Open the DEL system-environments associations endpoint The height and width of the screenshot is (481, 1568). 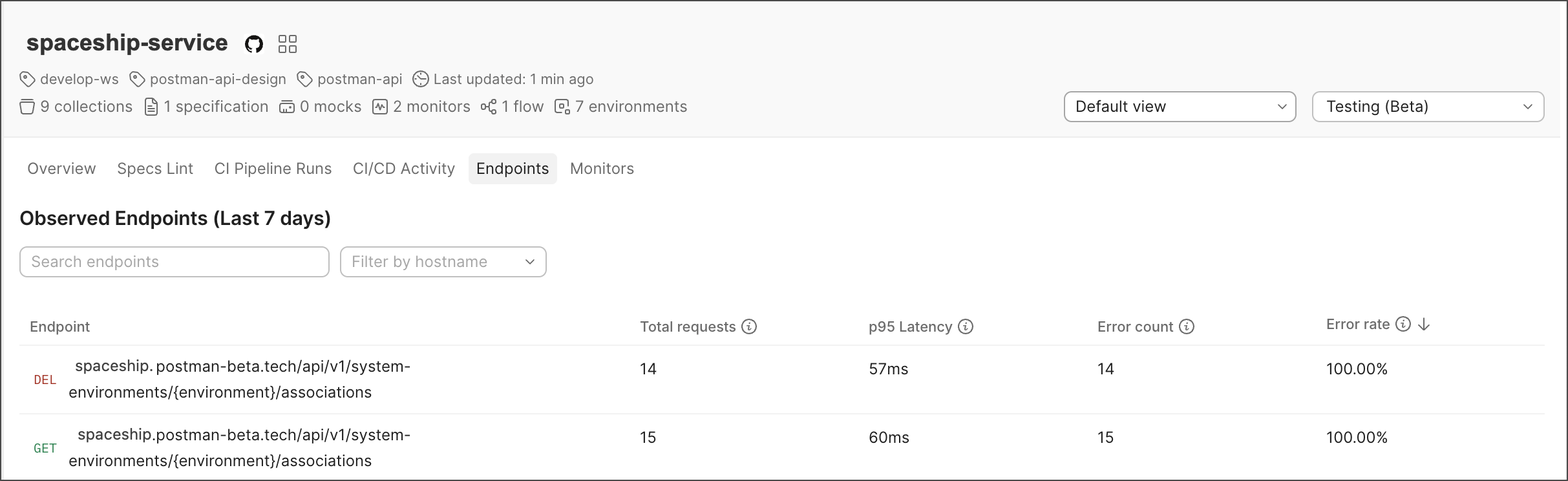point(240,379)
